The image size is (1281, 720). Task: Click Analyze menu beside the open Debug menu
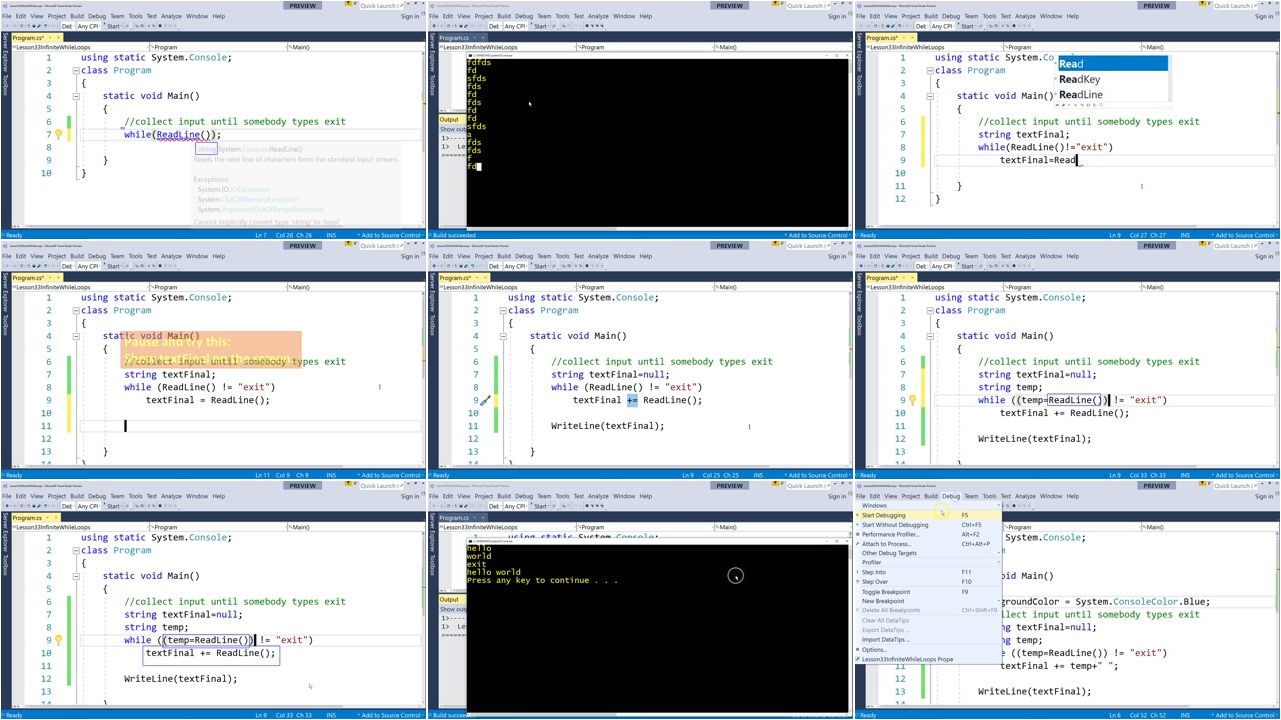pyautogui.click(x=1025, y=496)
